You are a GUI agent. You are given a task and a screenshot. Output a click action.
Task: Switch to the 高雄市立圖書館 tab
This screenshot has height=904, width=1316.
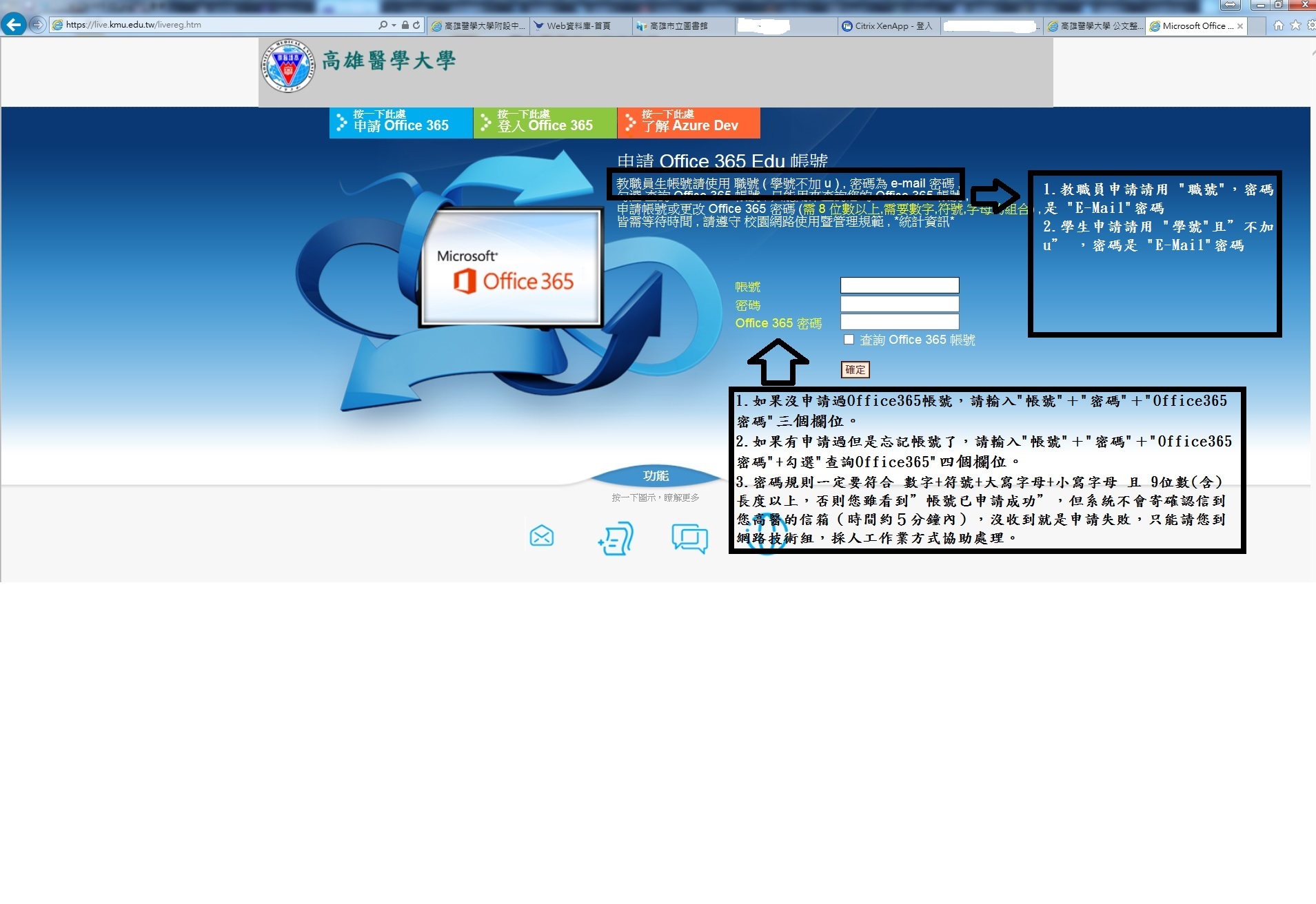[x=682, y=25]
